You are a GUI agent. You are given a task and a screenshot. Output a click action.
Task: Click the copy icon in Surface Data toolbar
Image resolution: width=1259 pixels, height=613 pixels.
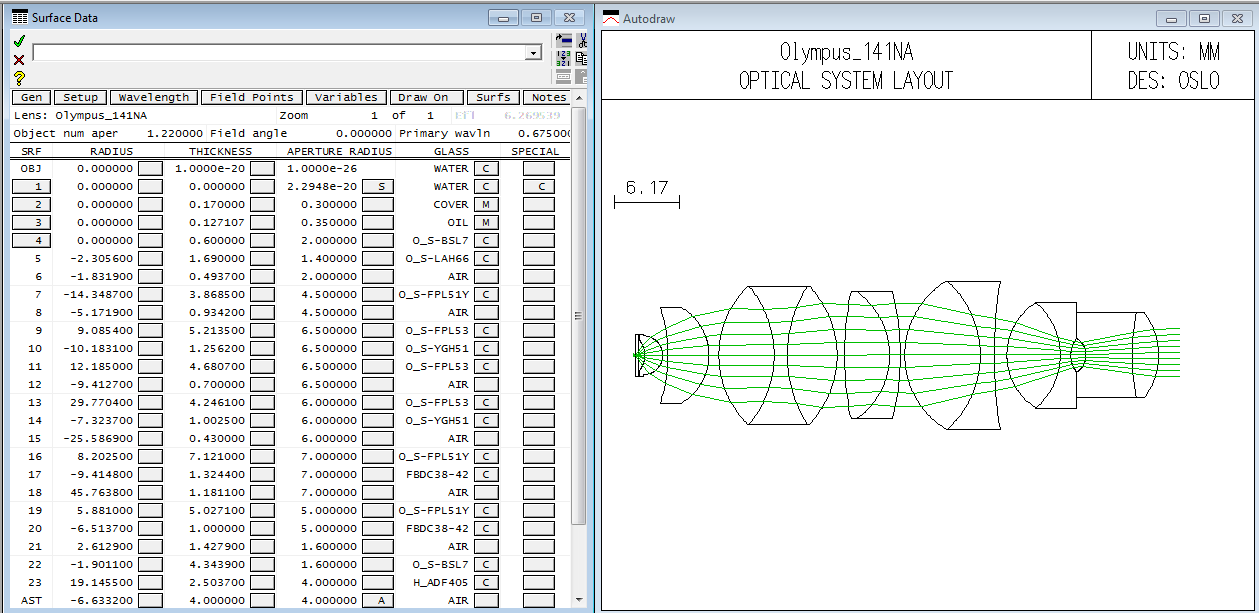click(582, 58)
